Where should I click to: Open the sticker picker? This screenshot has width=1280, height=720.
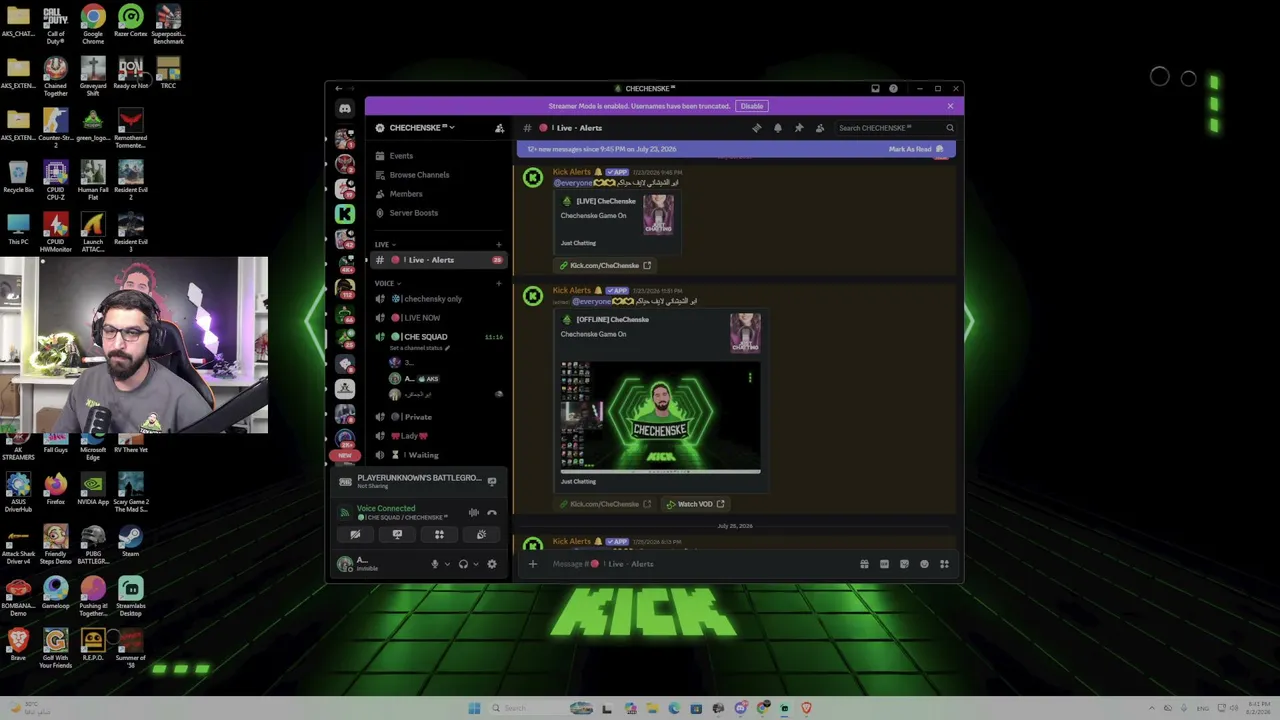click(x=904, y=564)
